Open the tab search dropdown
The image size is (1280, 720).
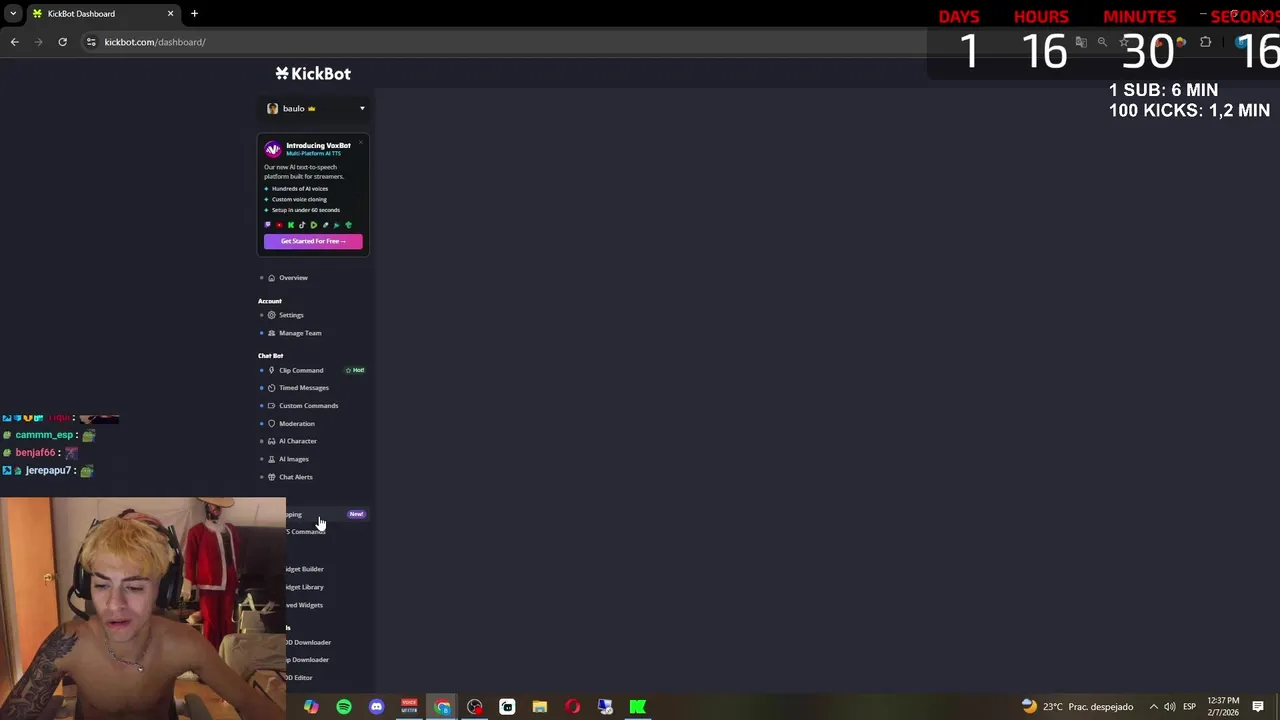13,13
